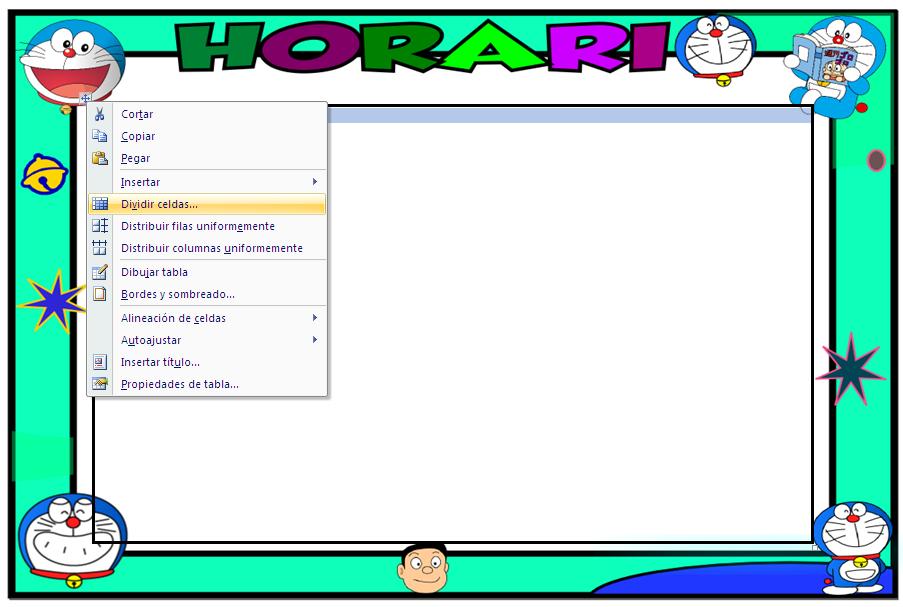
Task: Click the highlighted first table row
Action: pyautogui.click(x=569, y=115)
